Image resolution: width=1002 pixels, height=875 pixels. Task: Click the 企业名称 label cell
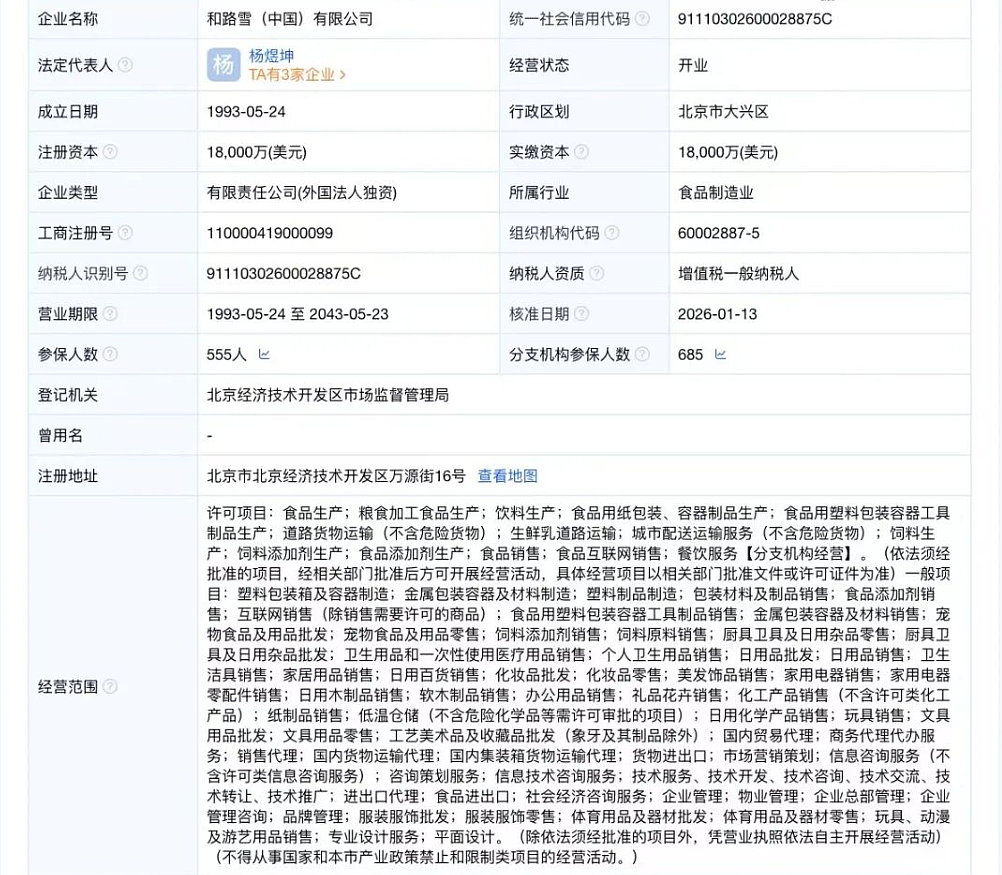click(112, 19)
